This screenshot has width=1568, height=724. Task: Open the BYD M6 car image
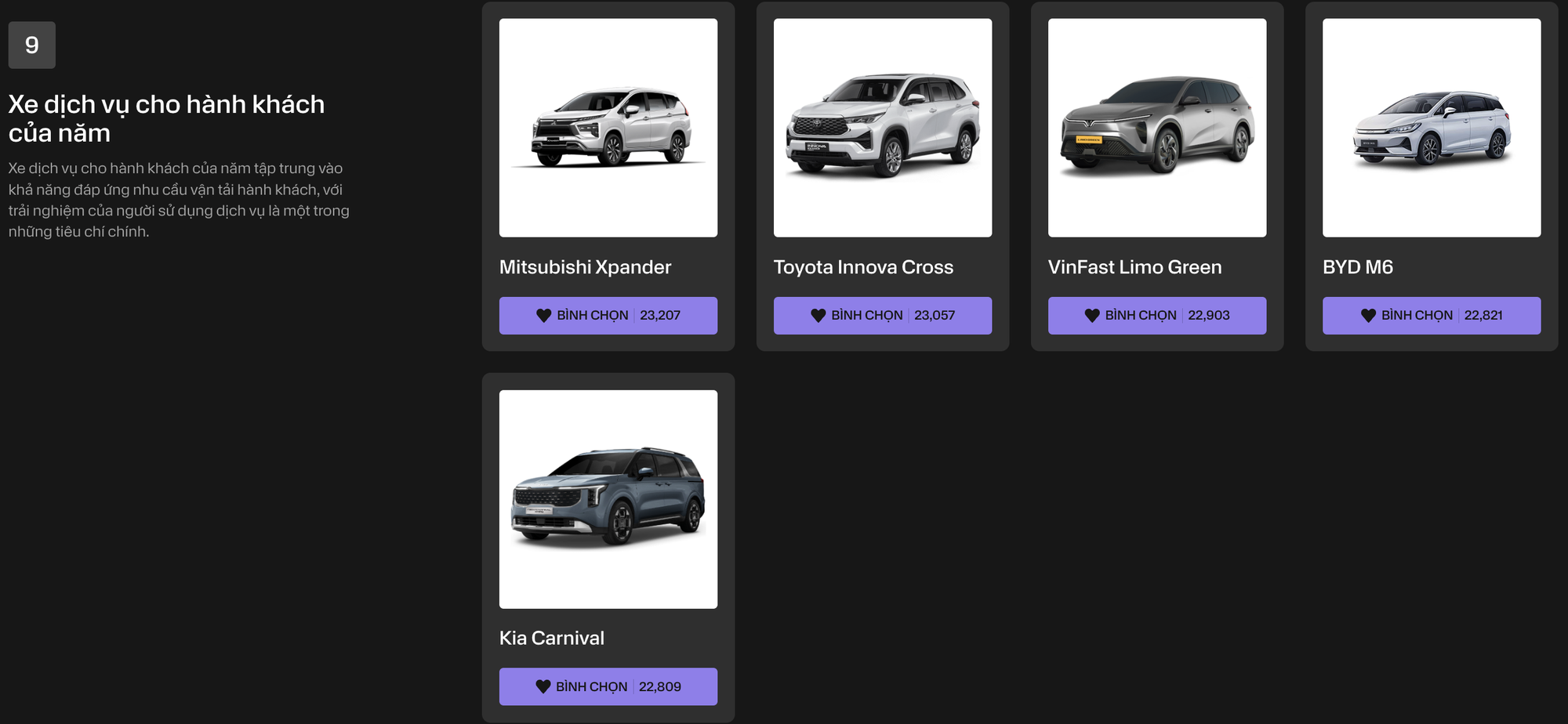pyautogui.click(x=1432, y=128)
